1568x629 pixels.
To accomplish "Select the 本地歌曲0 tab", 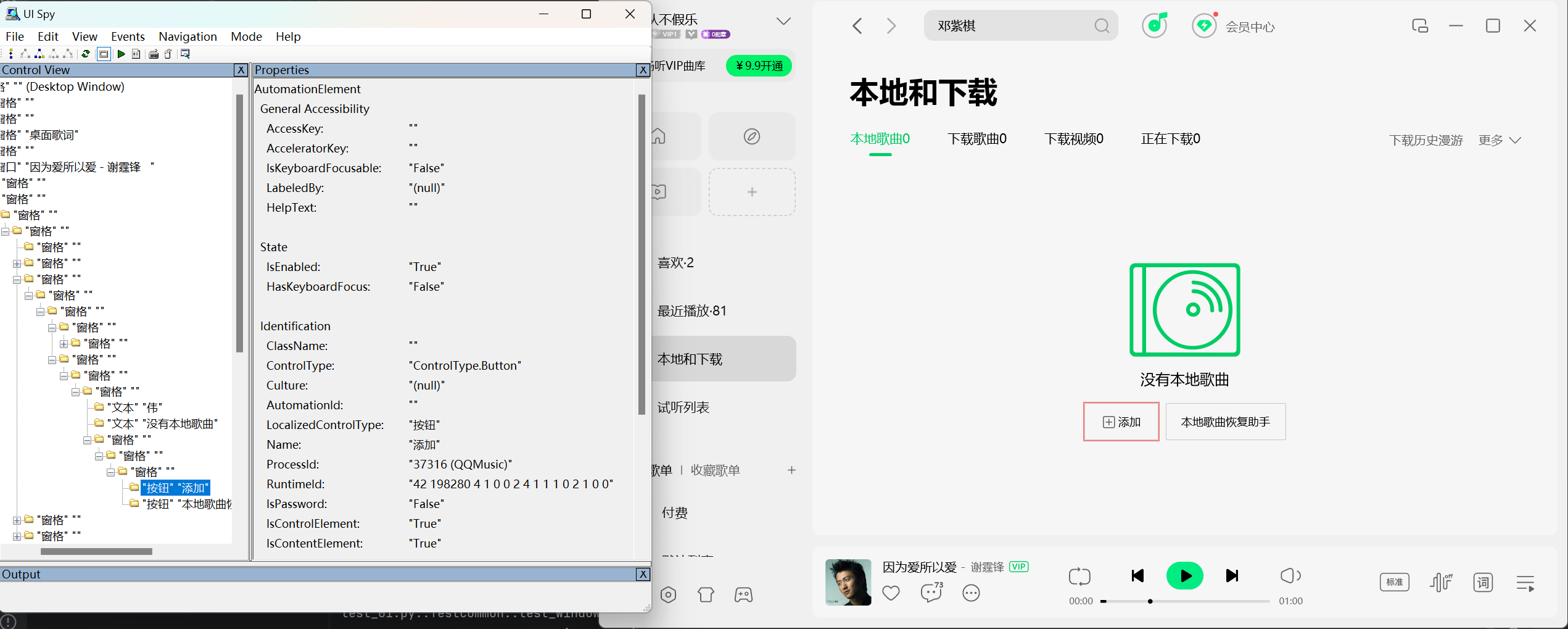I will point(880,139).
